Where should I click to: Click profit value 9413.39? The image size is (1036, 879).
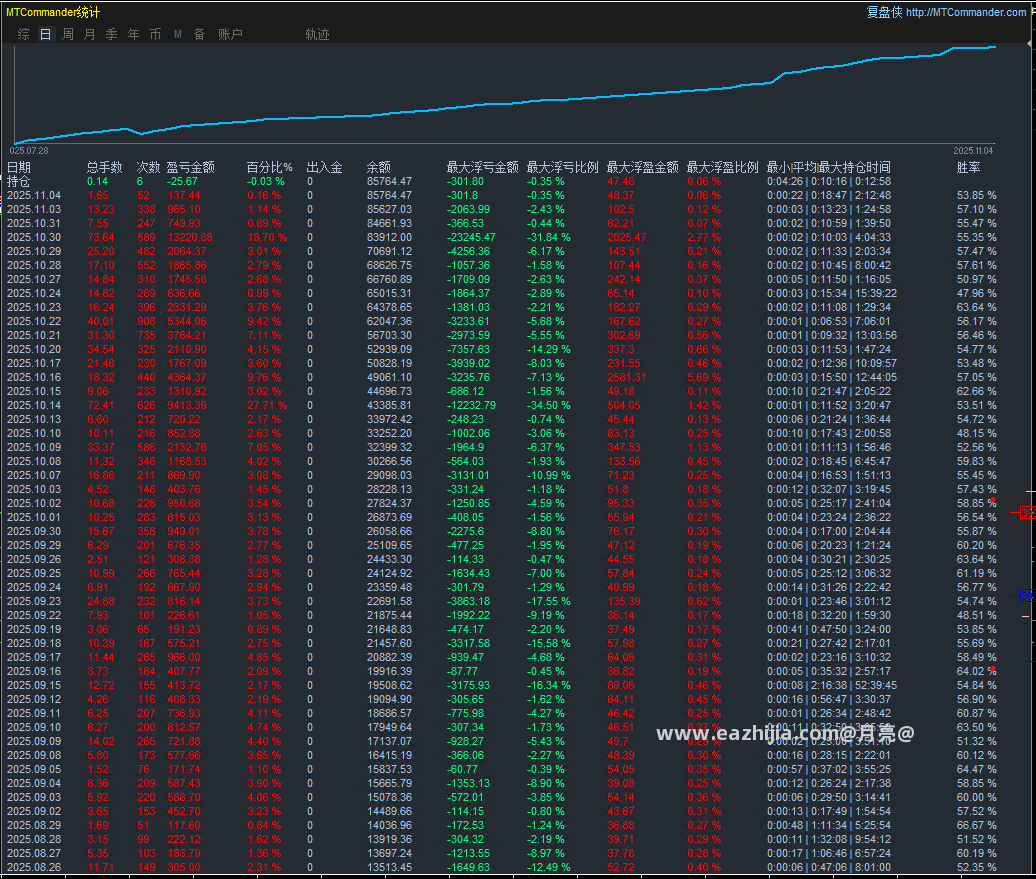click(x=187, y=405)
